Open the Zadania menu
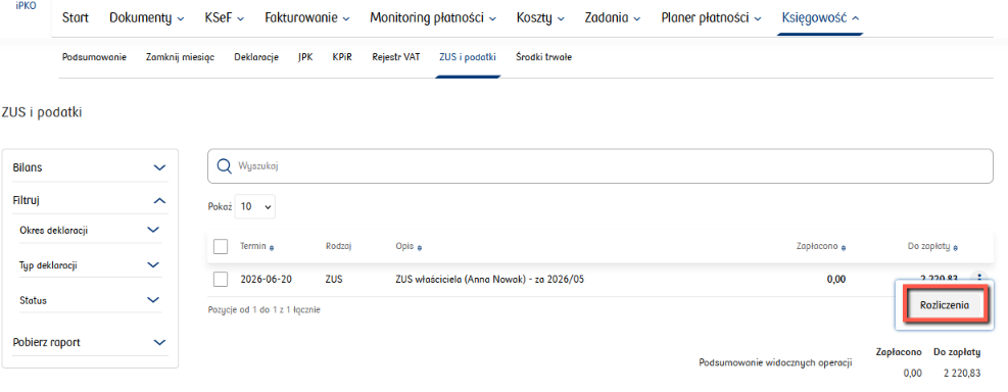1008x392 pixels. click(613, 19)
